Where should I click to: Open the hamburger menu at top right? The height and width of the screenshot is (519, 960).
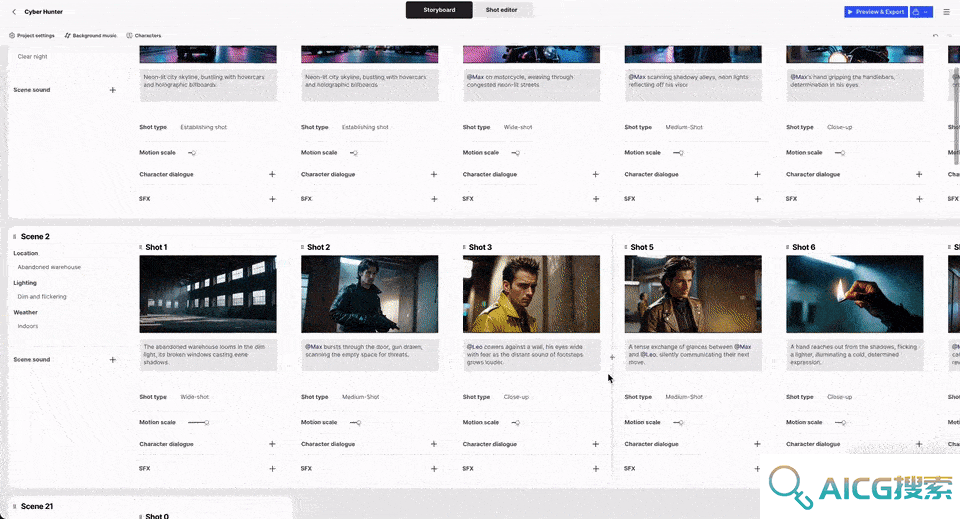(947, 12)
